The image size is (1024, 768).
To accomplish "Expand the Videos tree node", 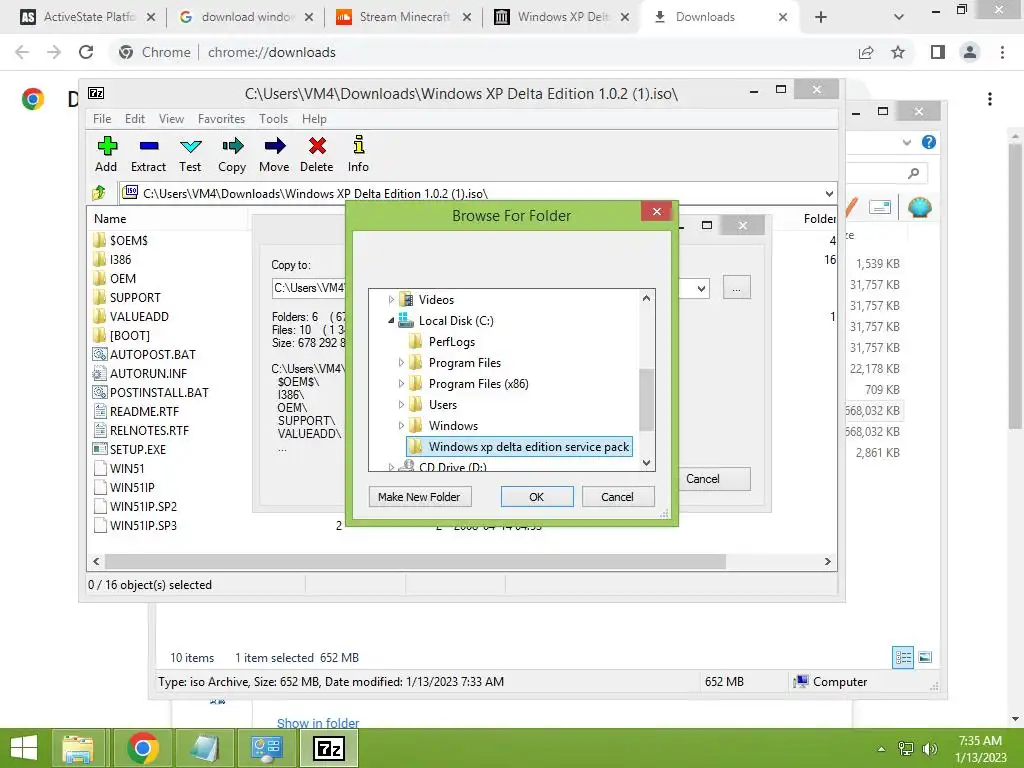I will click(391, 300).
